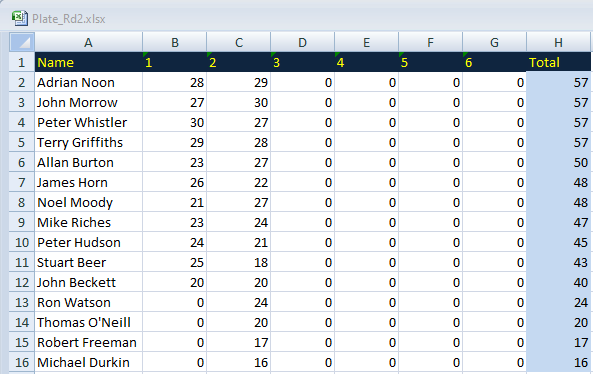Click the Name header cell
593x374 pixels.
(x=88, y=62)
